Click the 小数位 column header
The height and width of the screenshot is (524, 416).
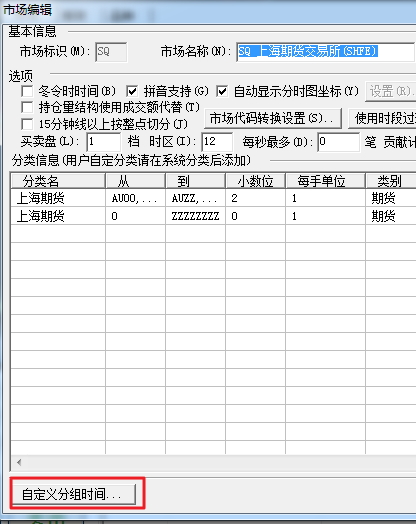[x=256, y=181]
